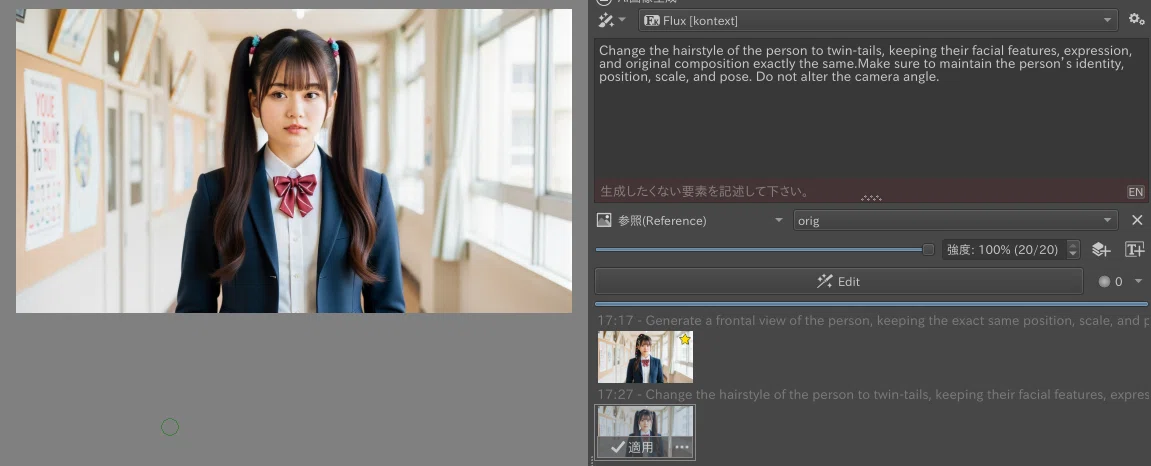Screen dimensions: 1151x466
Task: Toggle the EN translation language button
Action: (1135, 192)
